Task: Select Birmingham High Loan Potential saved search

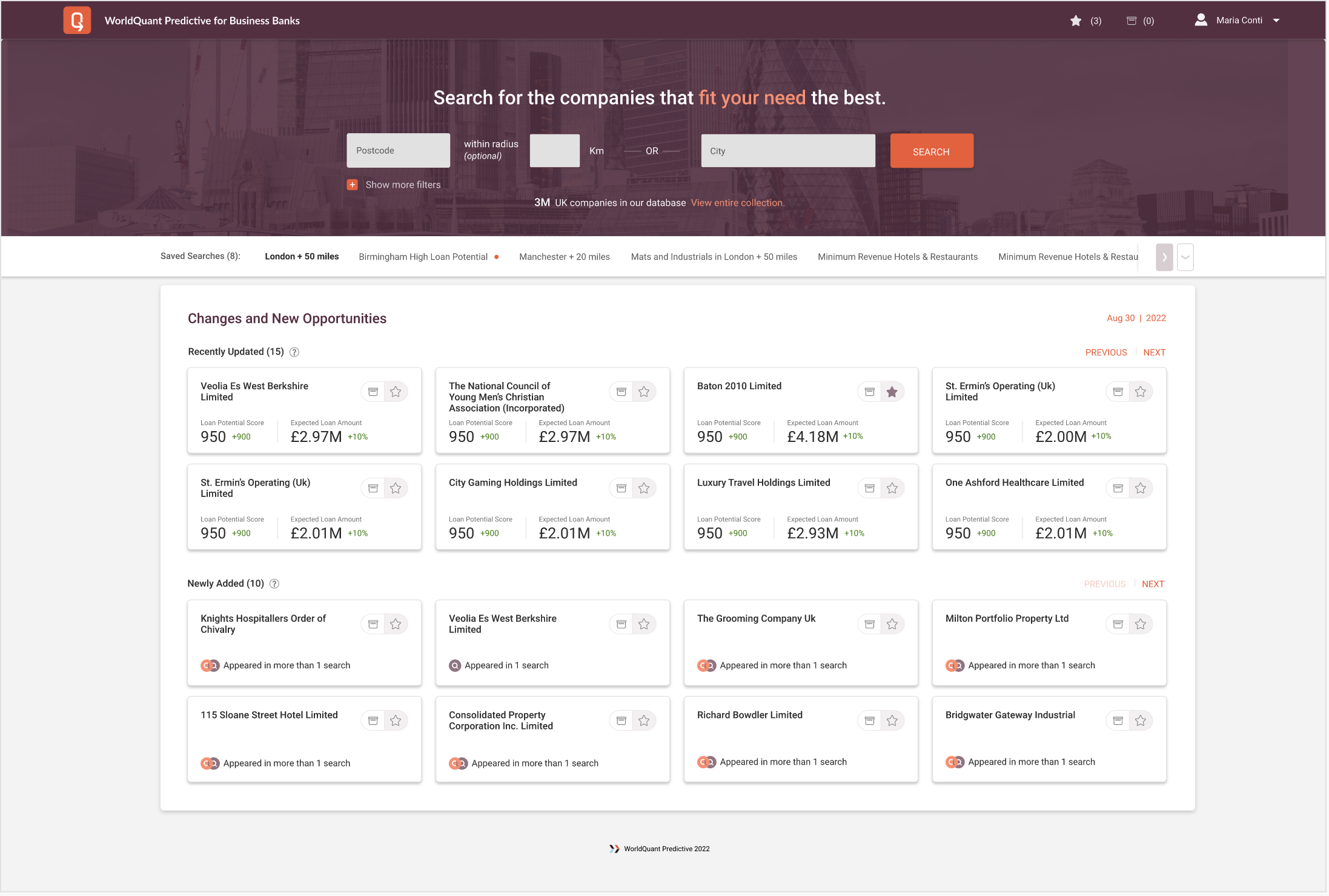Action: pyautogui.click(x=423, y=257)
